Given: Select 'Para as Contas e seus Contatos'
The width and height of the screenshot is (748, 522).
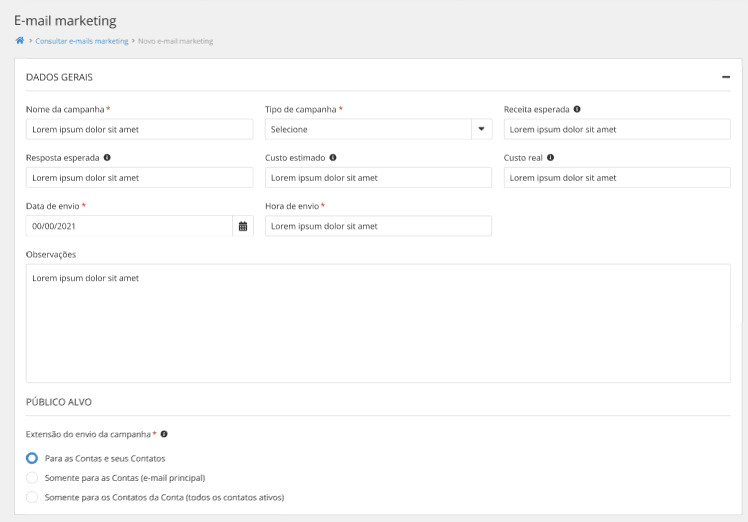Looking at the screenshot, I should (32, 458).
